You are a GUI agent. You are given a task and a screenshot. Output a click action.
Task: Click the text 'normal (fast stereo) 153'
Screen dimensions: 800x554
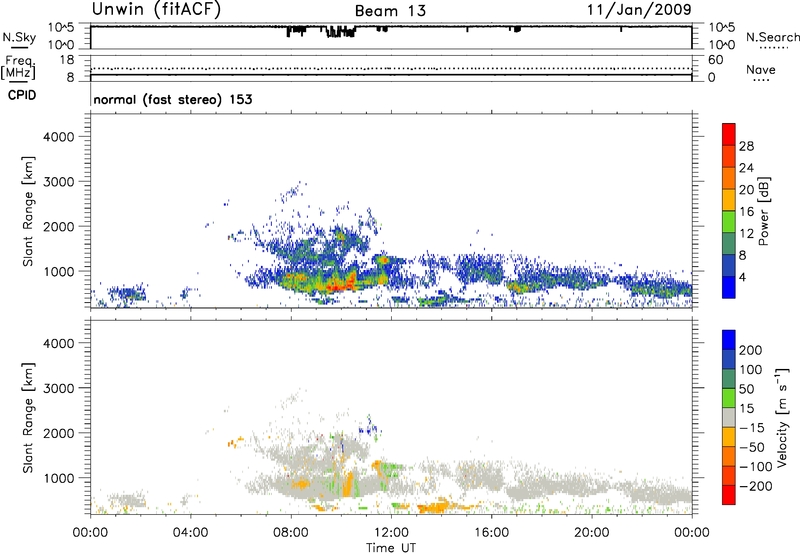173,99
